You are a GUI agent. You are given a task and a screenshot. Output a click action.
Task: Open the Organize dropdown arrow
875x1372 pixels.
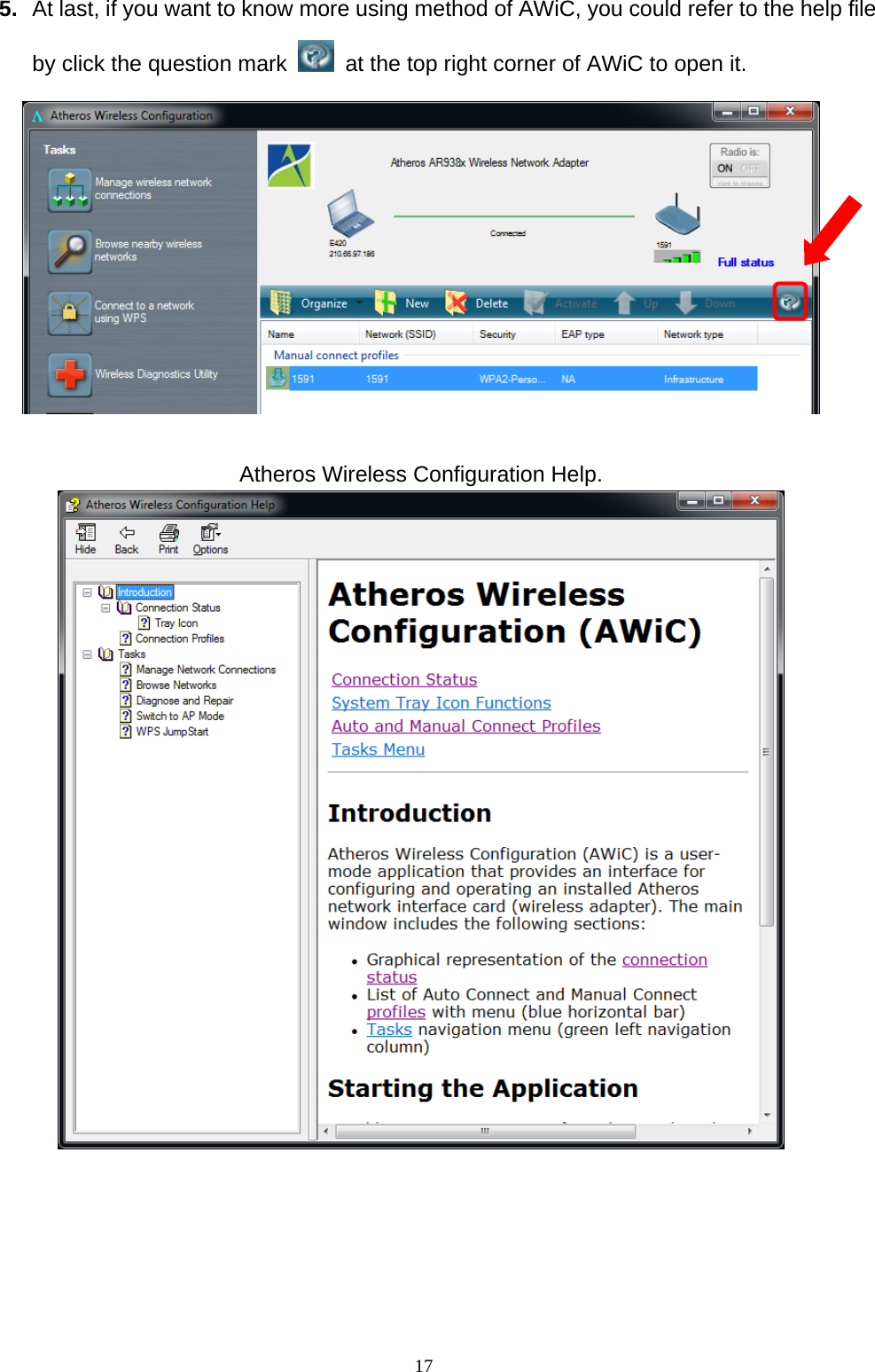[359, 303]
